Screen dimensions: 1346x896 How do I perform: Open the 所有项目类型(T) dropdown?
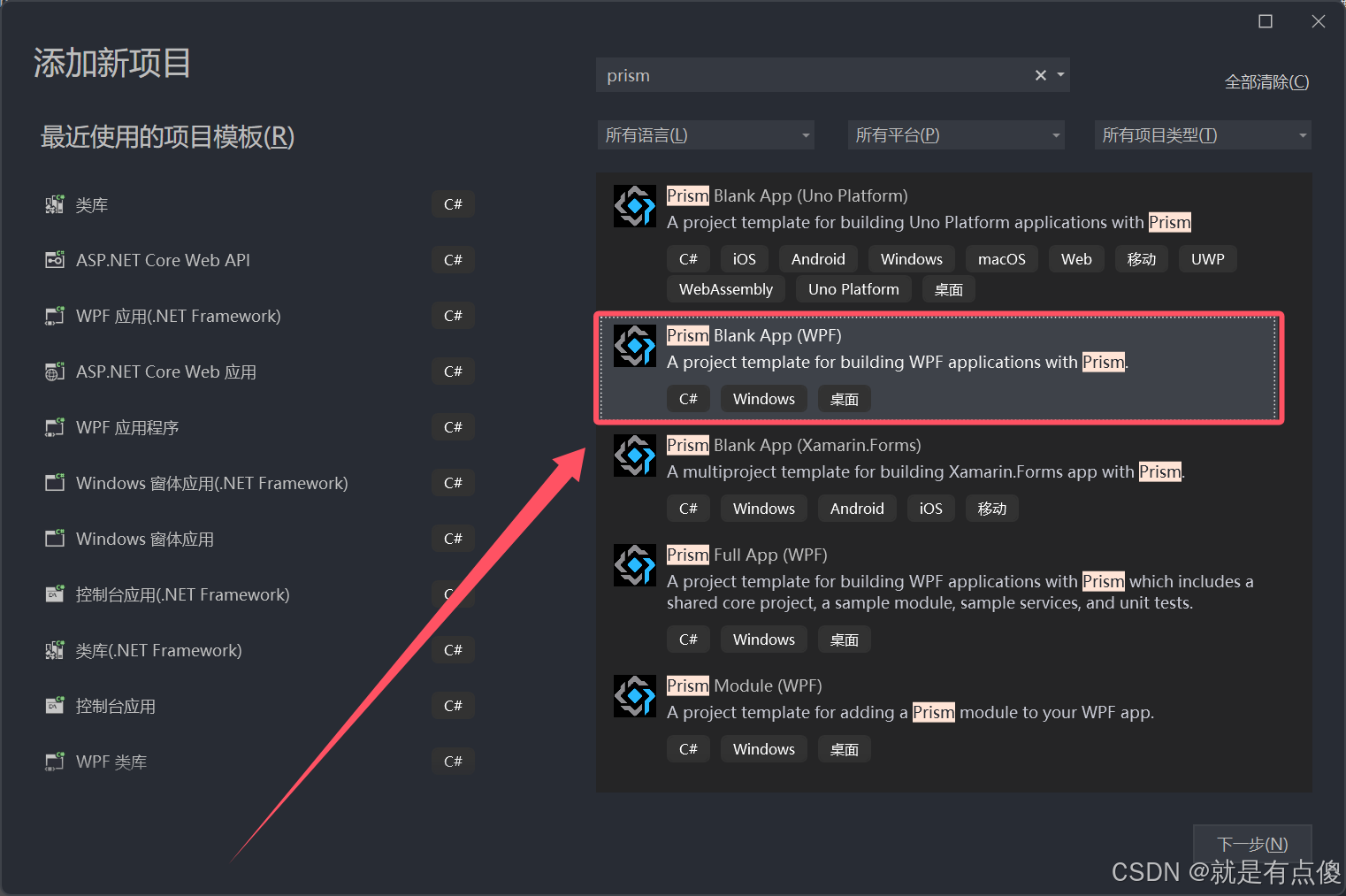1203,135
